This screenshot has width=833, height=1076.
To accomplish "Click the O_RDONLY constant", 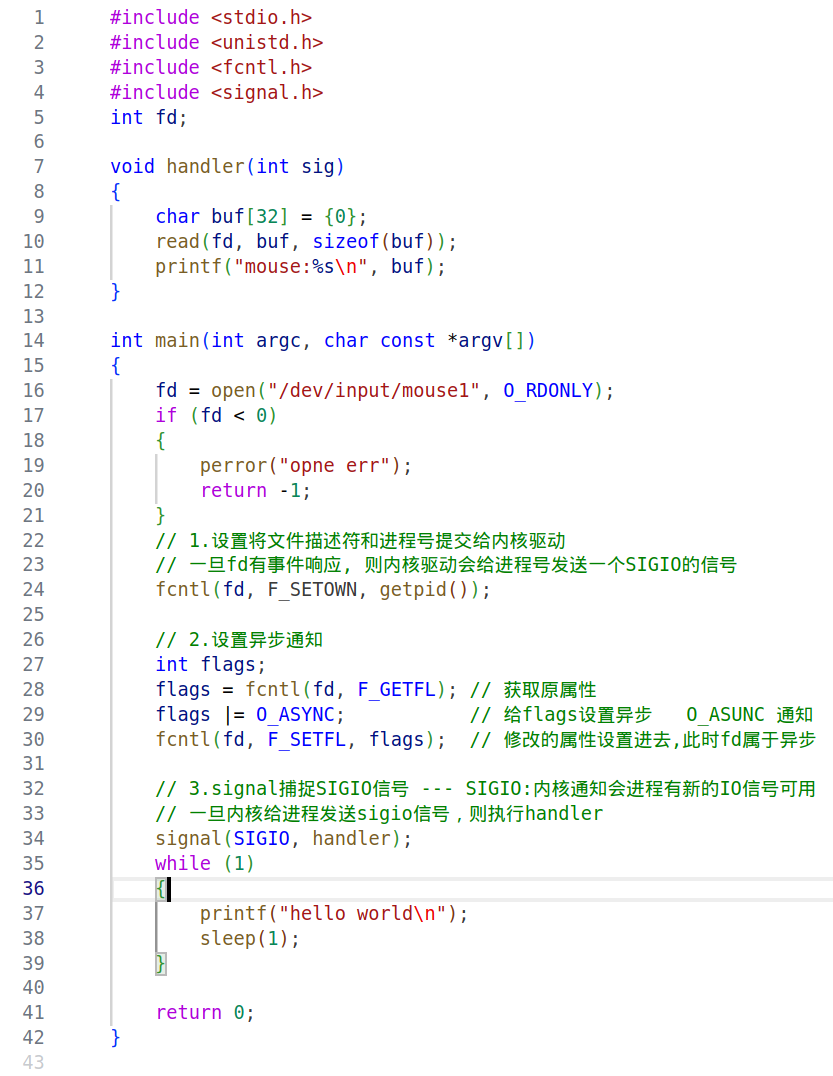I will coord(548,390).
